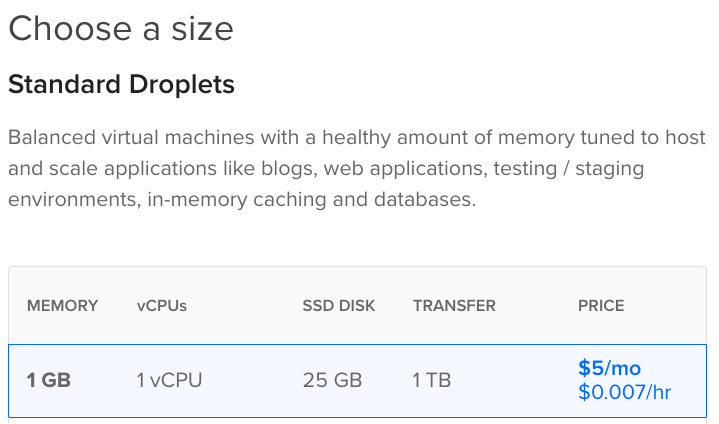Click the SSD DISK column header

tap(339, 306)
